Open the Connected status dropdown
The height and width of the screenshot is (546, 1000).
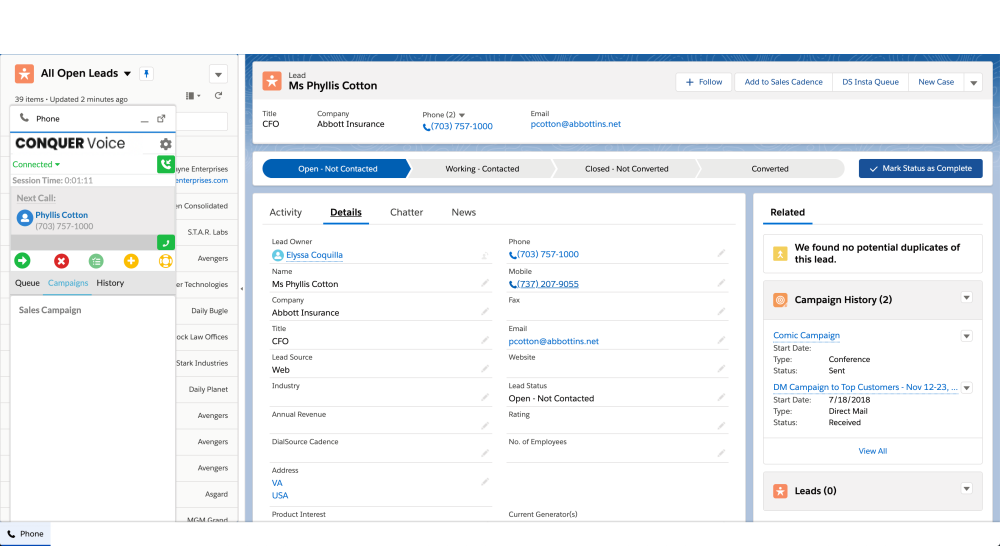coord(57,165)
